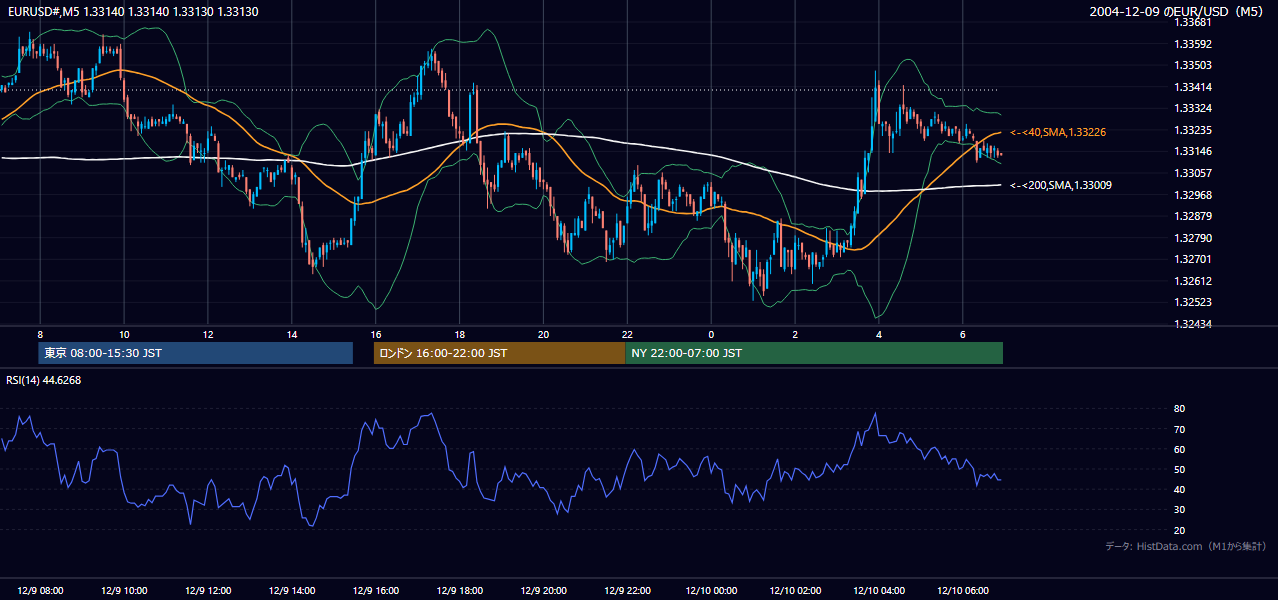The image size is (1278, 600).
Task: Click RSI scale value 30
Action: click(x=1180, y=510)
